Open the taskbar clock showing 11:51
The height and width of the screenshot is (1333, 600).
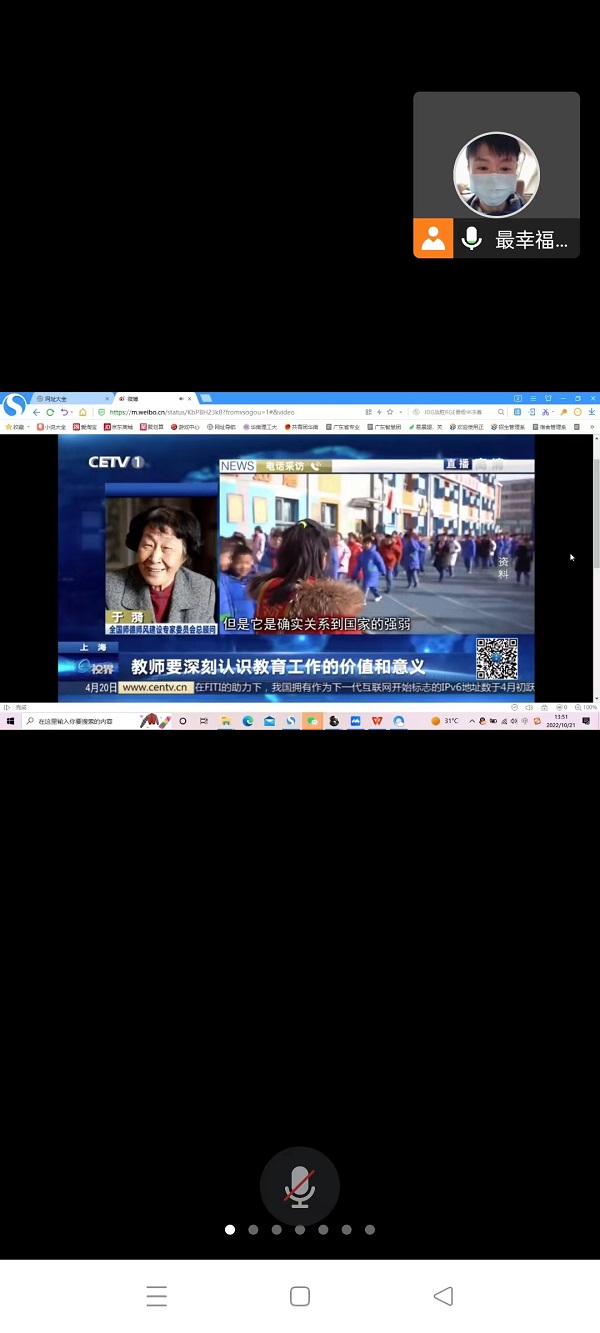tap(562, 721)
